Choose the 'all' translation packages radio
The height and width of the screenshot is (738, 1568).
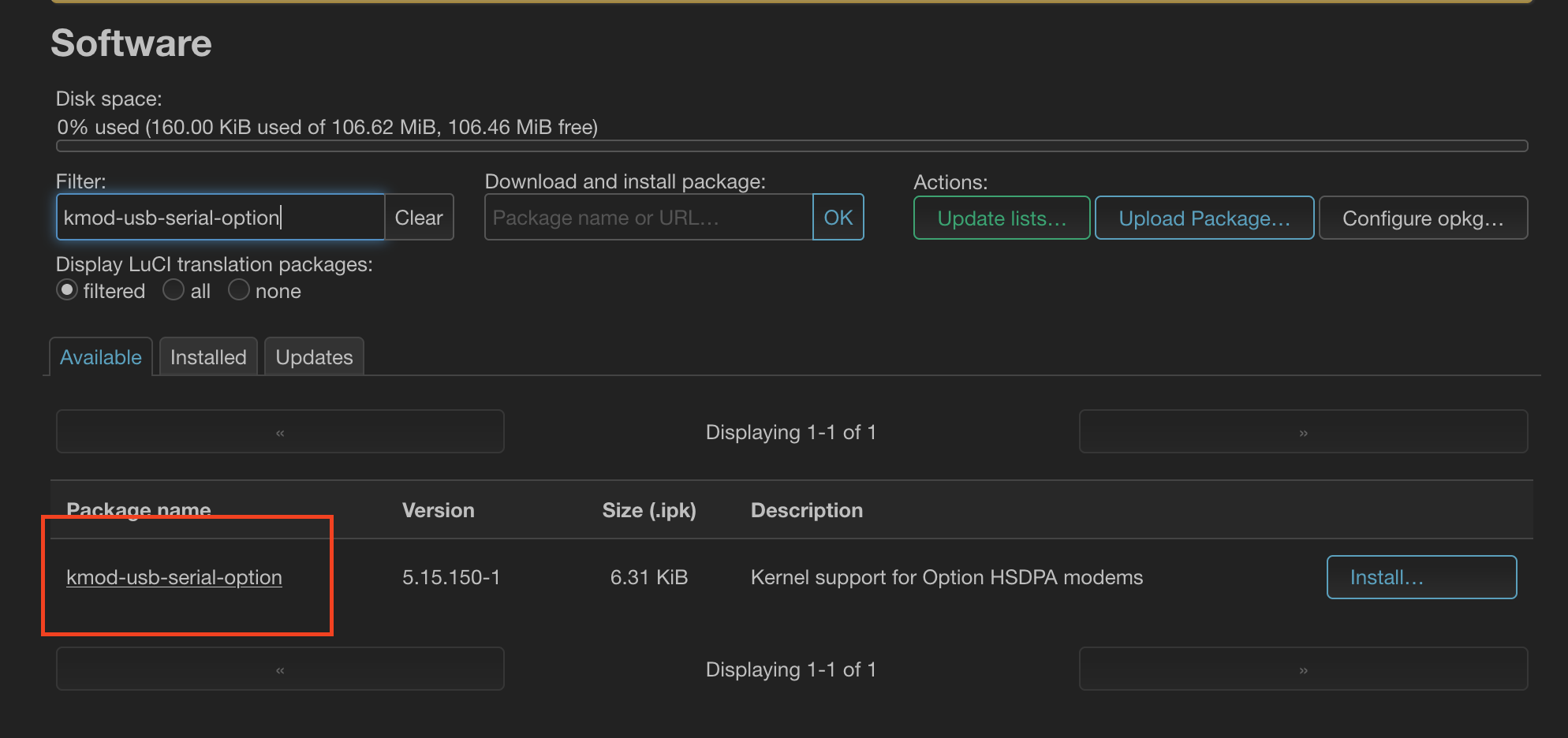click(x=174, y=290)
